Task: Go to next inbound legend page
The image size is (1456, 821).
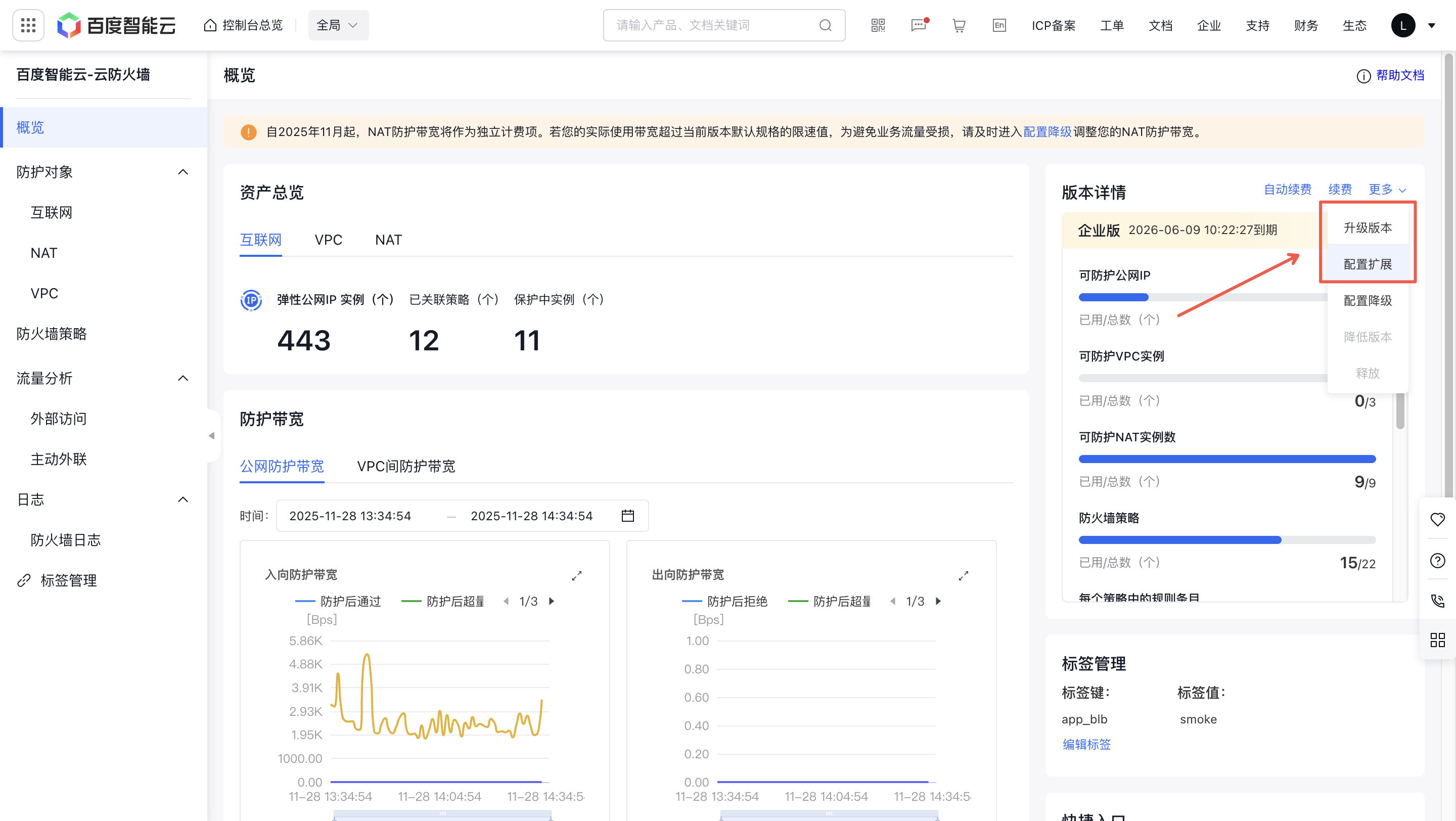Action: [552, 601]
